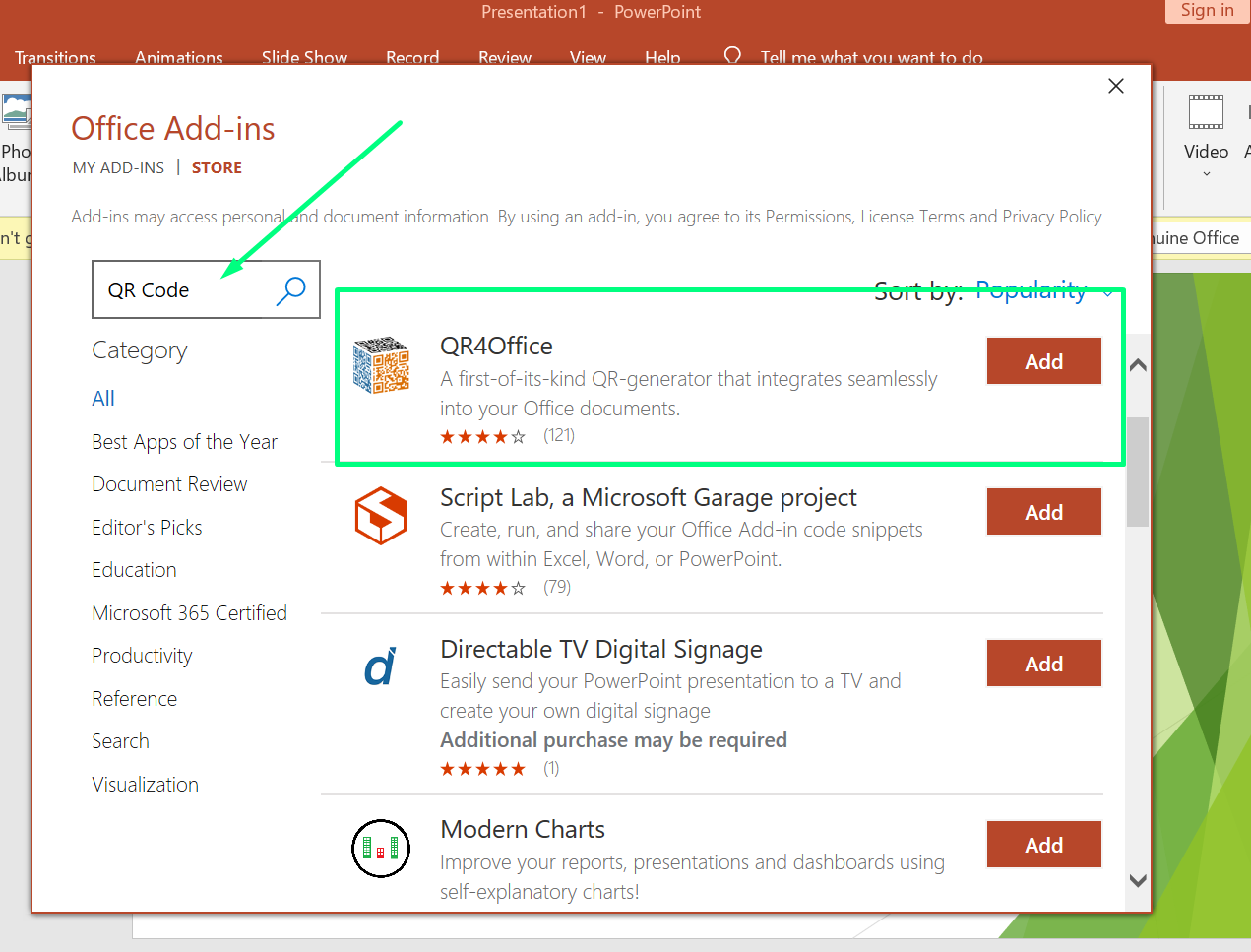Add Directable TV Digital Signage add-in
The height and width of the screenshot is (952, 1251).
coord(1043,664)
